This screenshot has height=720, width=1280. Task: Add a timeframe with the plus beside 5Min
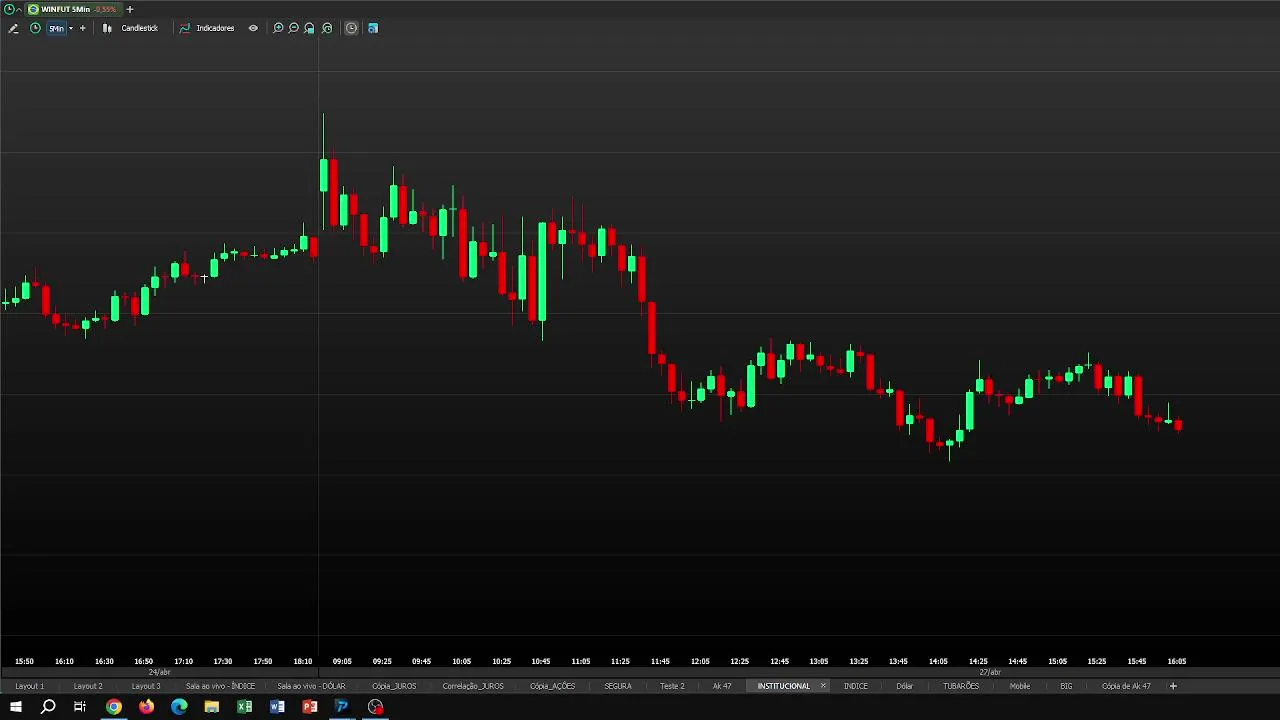tap(82, 28)
